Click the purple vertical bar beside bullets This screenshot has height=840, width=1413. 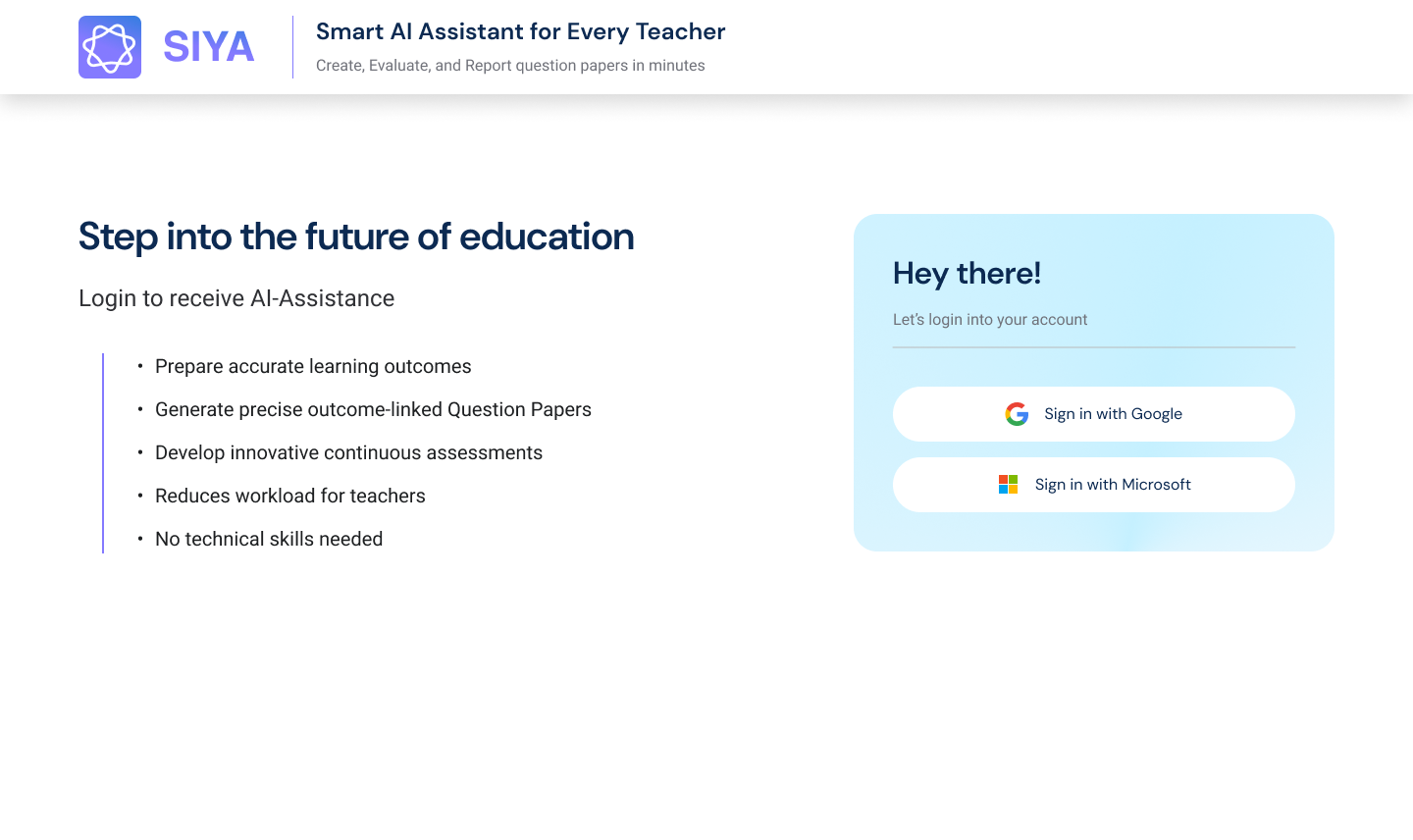[x=103, y=453]
